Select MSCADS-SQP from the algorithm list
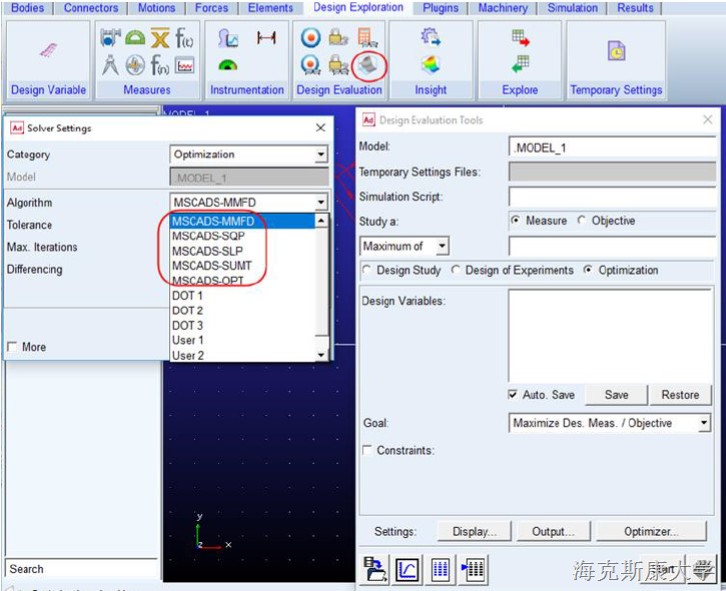The height and width of the screenshot is (591, 726). 207,236
